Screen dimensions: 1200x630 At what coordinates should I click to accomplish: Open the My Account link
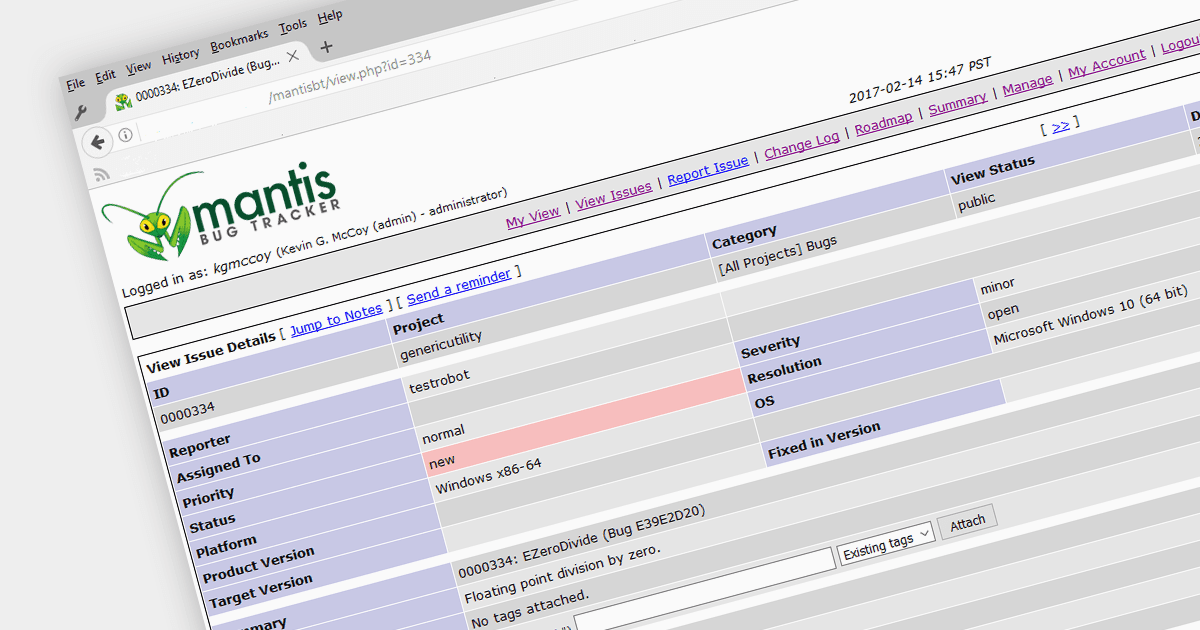click(1107, 64)
